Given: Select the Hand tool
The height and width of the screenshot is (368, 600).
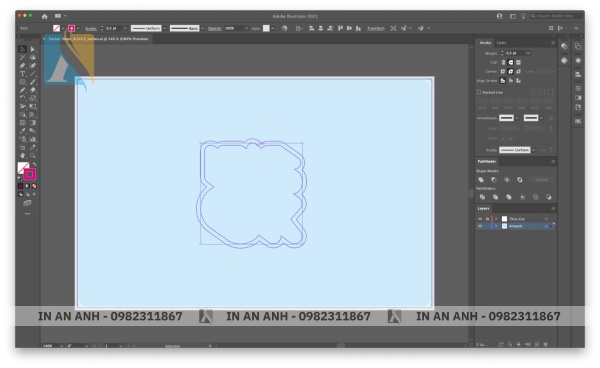Looking at the screenshot, I should pyautogui.click(x=22, y=155).
